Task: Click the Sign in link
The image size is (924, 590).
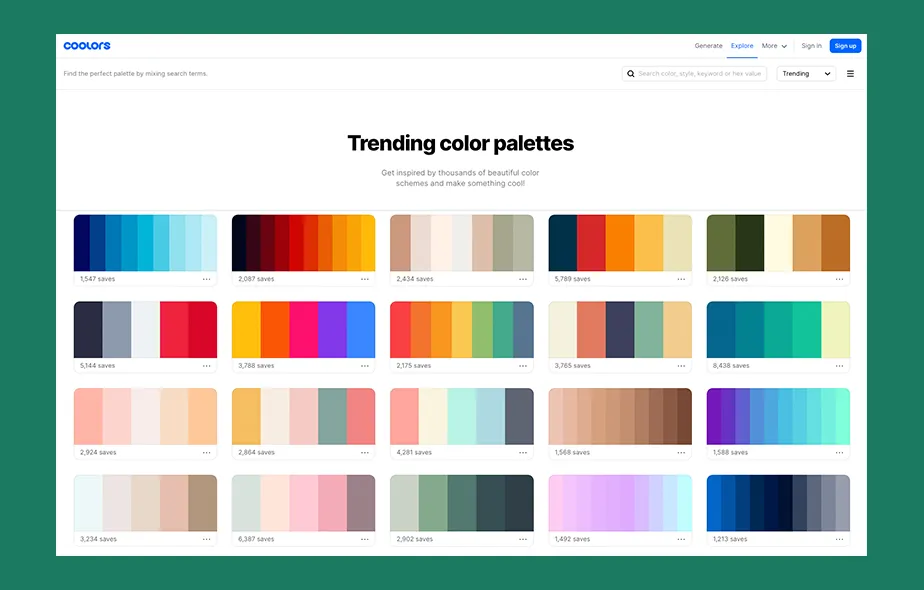Action: tap(811, 46)
